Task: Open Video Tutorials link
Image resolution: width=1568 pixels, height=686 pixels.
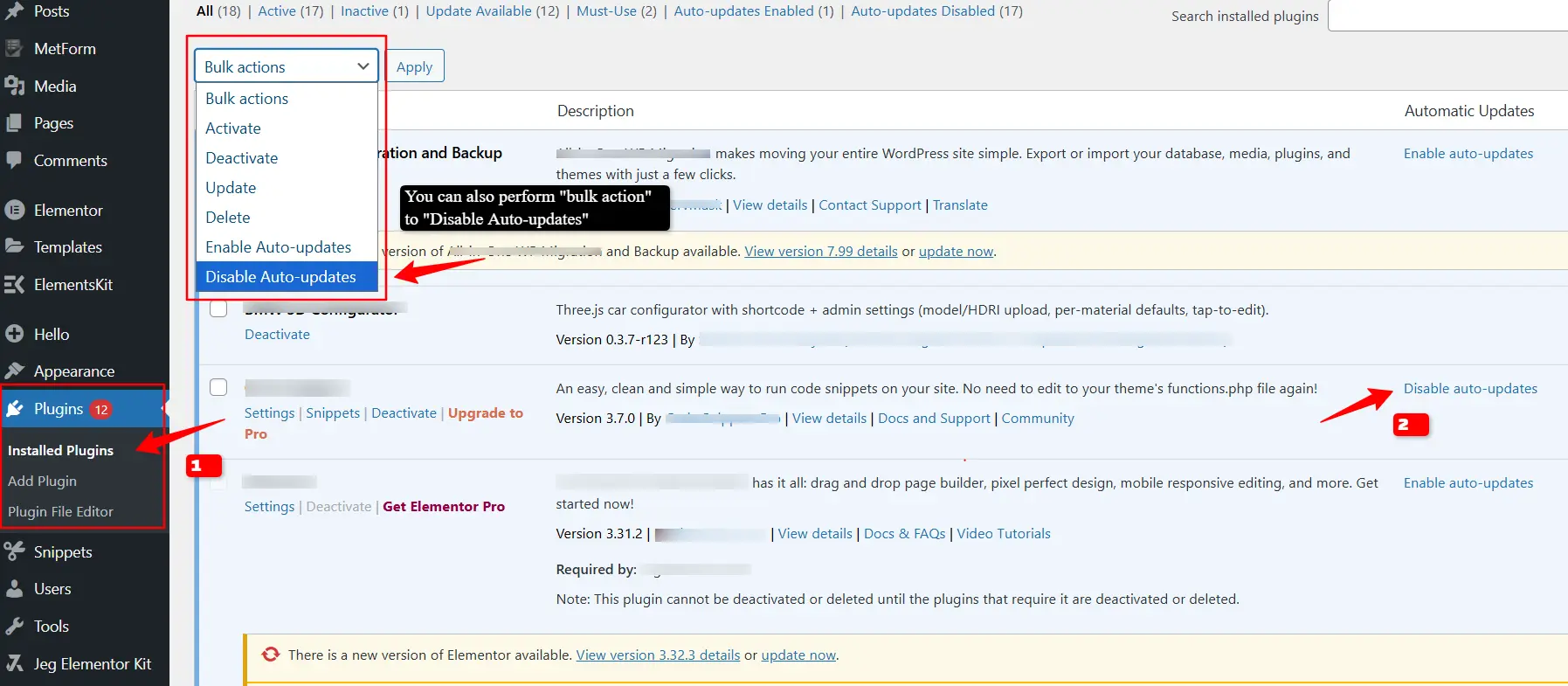Action: [x=1004, y=534]
